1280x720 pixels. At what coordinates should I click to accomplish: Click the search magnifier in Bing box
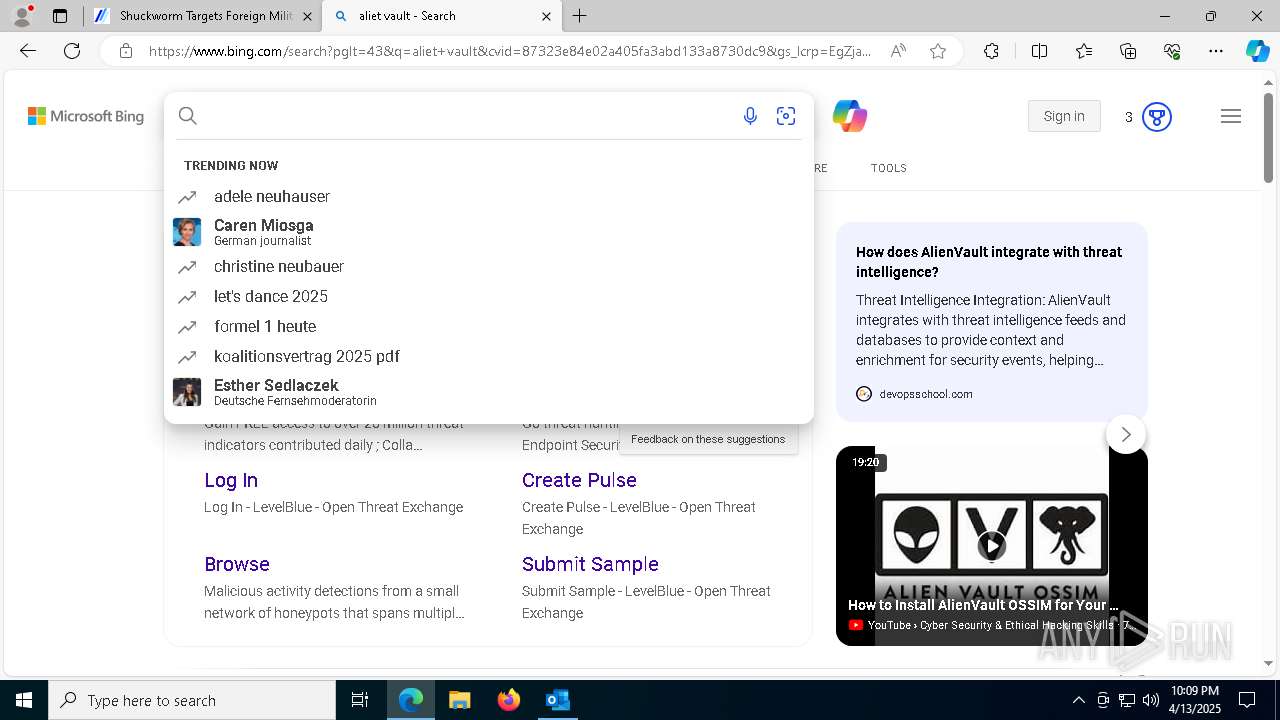(187, 116)
